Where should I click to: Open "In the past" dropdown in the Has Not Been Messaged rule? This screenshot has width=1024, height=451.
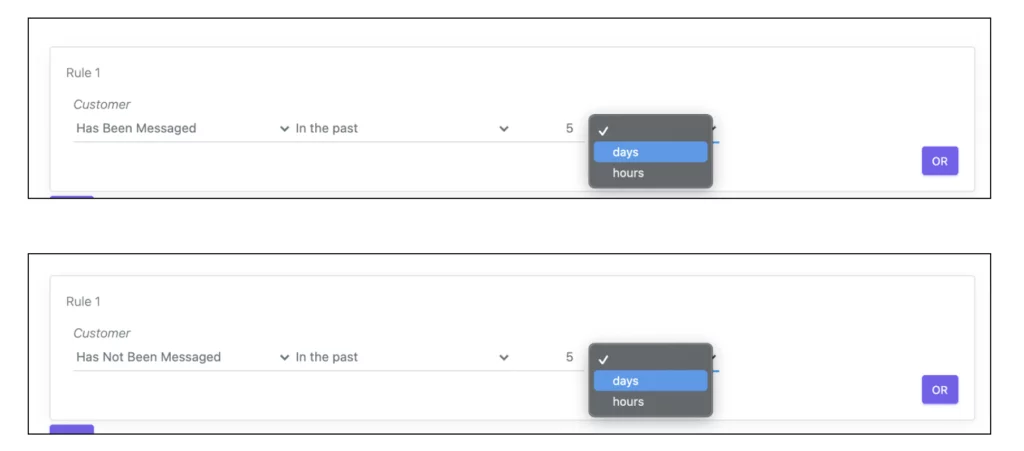point(402,358)
